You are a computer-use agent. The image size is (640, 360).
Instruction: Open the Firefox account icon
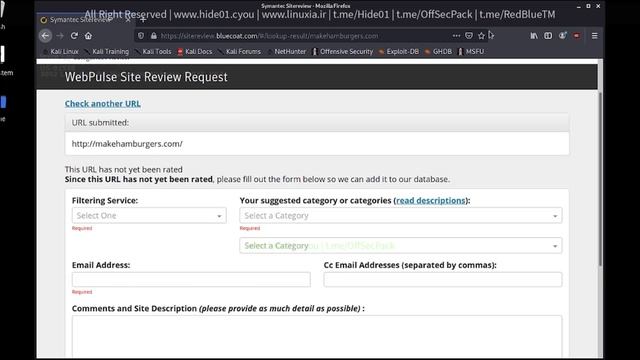click(x=562, y=36)
